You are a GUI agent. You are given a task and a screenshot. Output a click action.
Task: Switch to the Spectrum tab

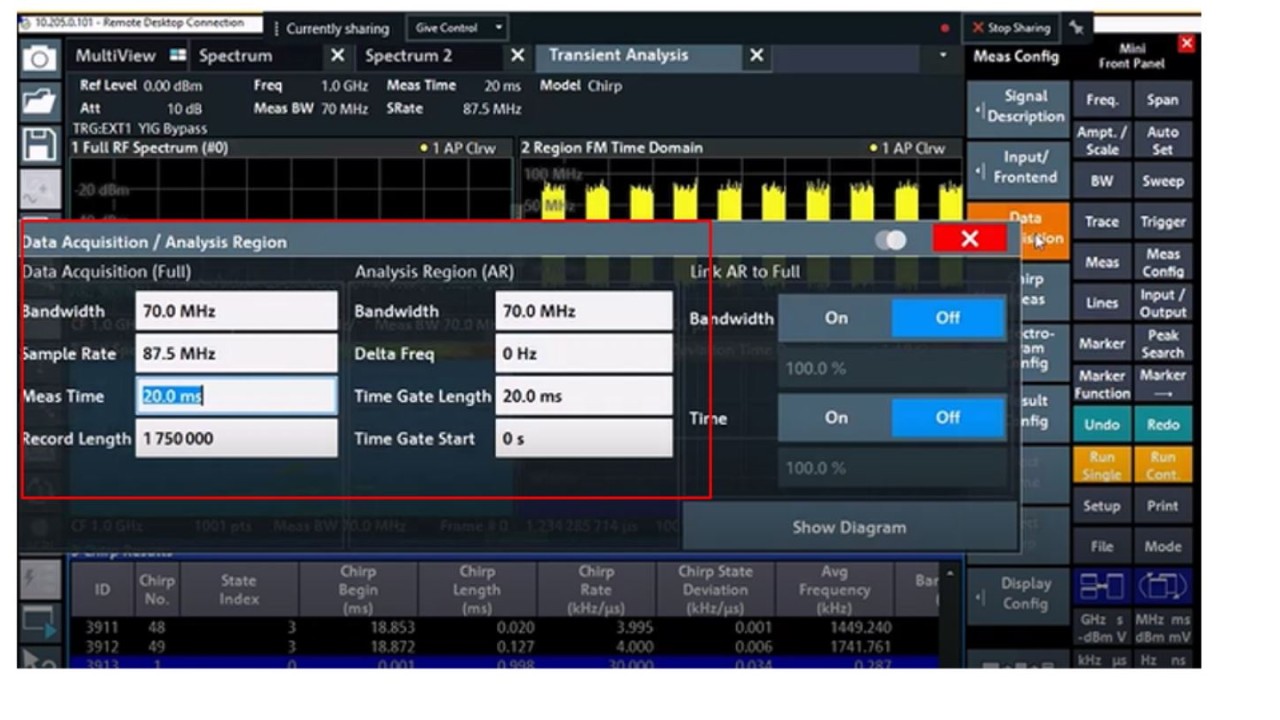pos(235,56)
